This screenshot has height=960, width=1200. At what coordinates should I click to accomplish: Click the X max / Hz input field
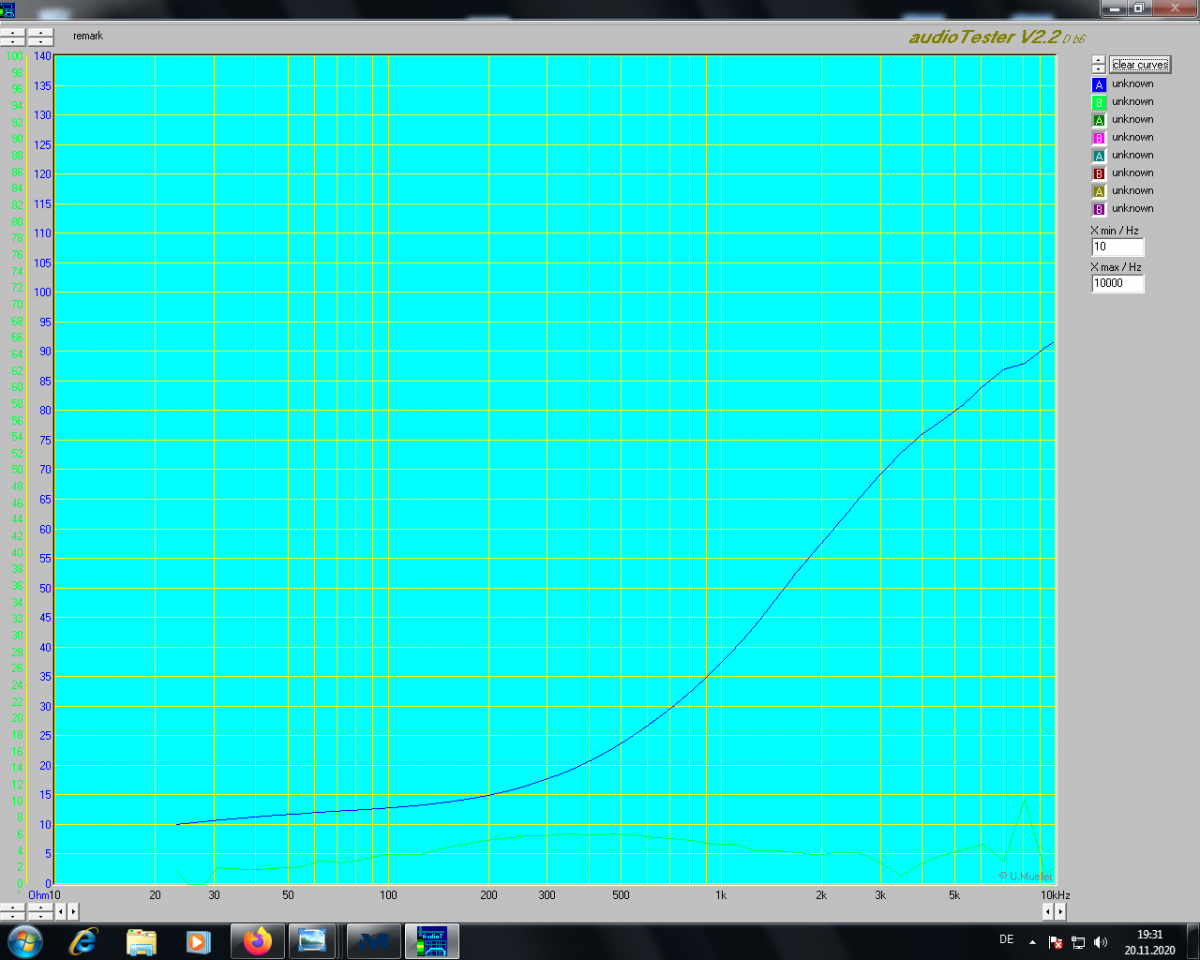(1118, 283)
